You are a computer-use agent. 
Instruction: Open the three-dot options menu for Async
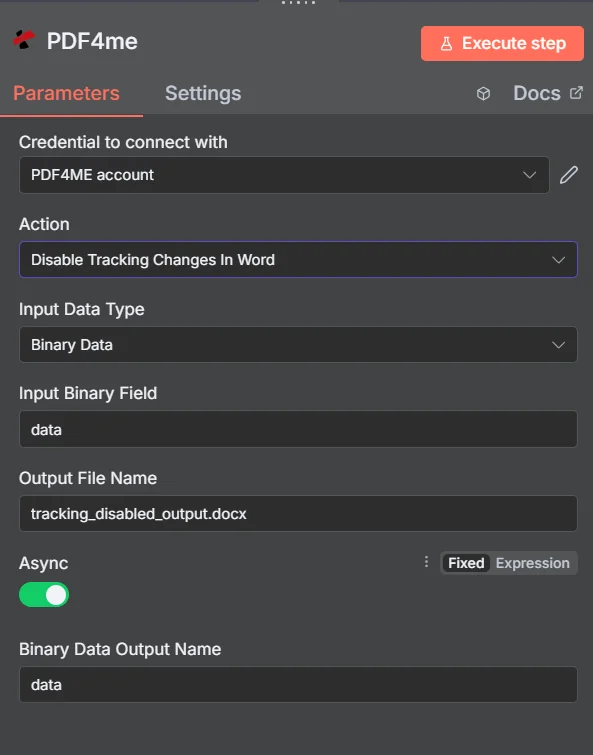coord(426,562)
